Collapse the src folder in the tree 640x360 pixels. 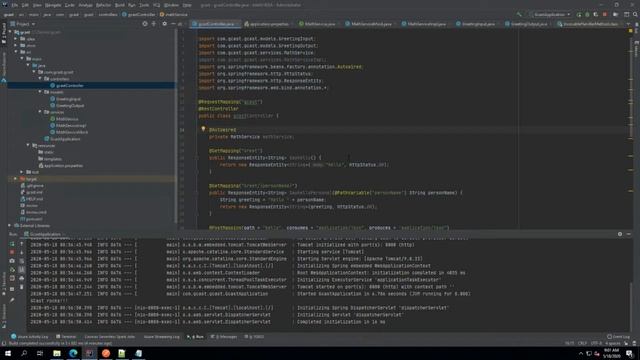coord(16,52)
